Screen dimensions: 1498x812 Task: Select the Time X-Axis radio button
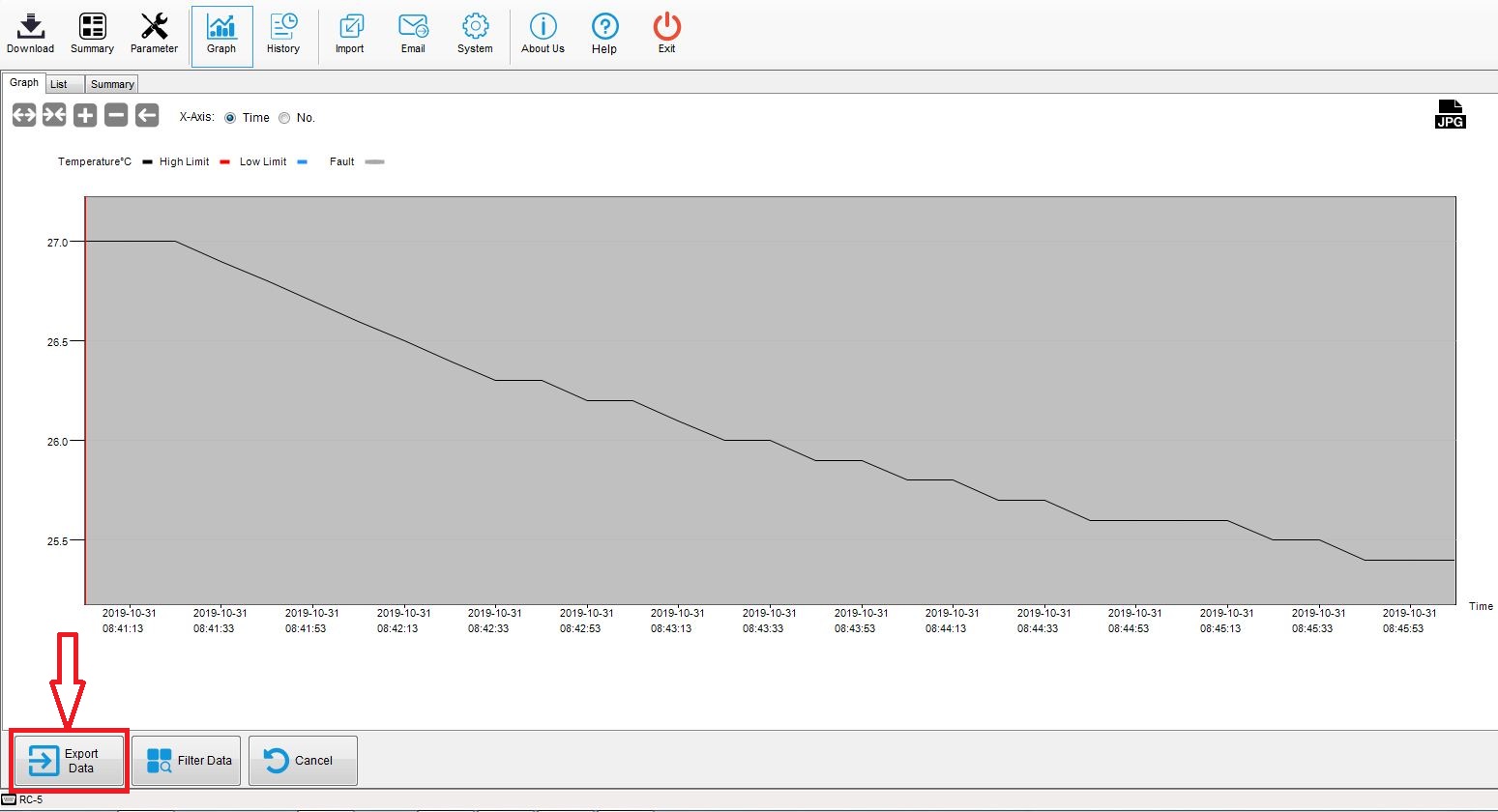click(x=230, y=118)
